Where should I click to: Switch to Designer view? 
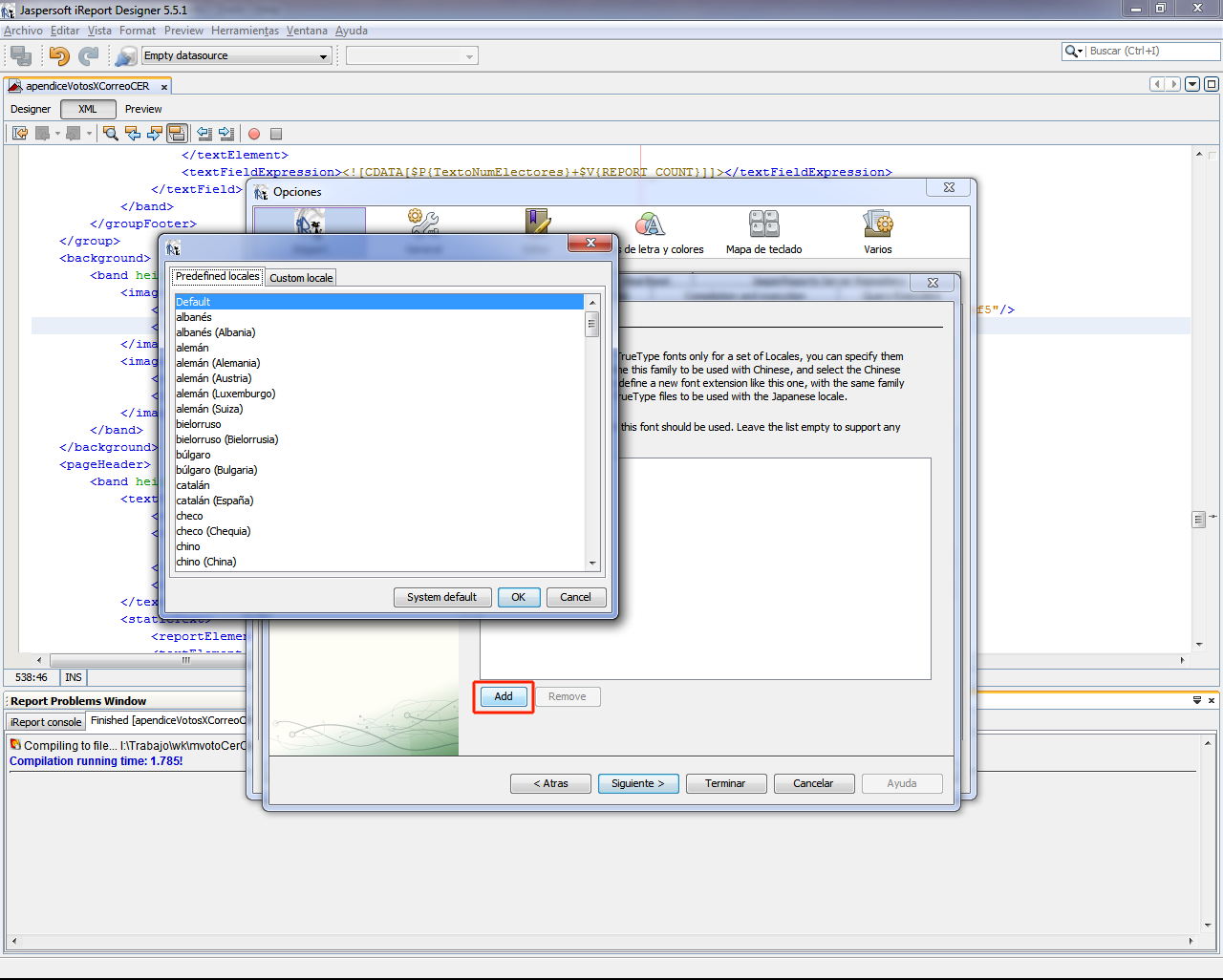click(x=31, y=109)
